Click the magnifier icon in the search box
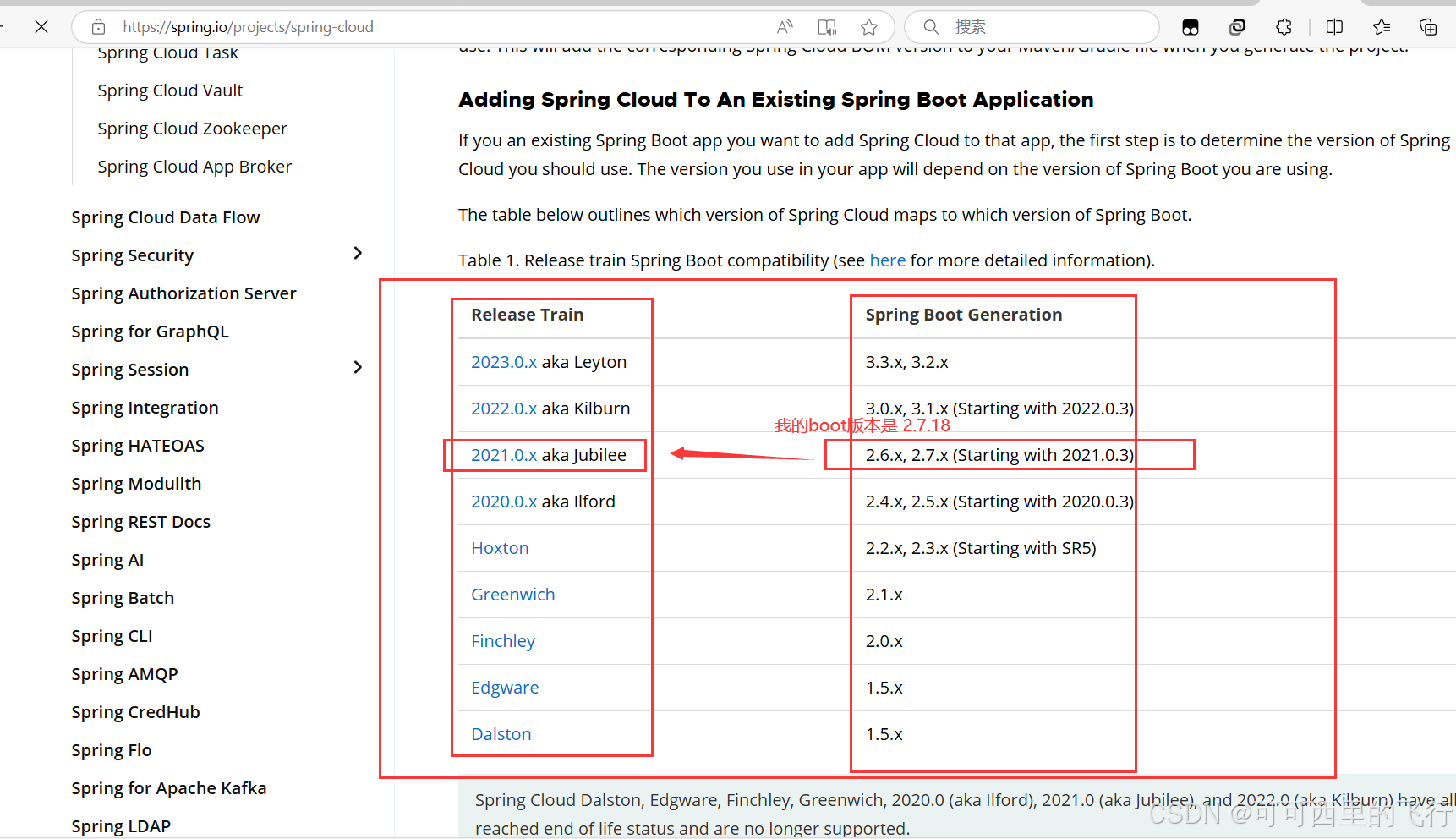 pos(931,27)
